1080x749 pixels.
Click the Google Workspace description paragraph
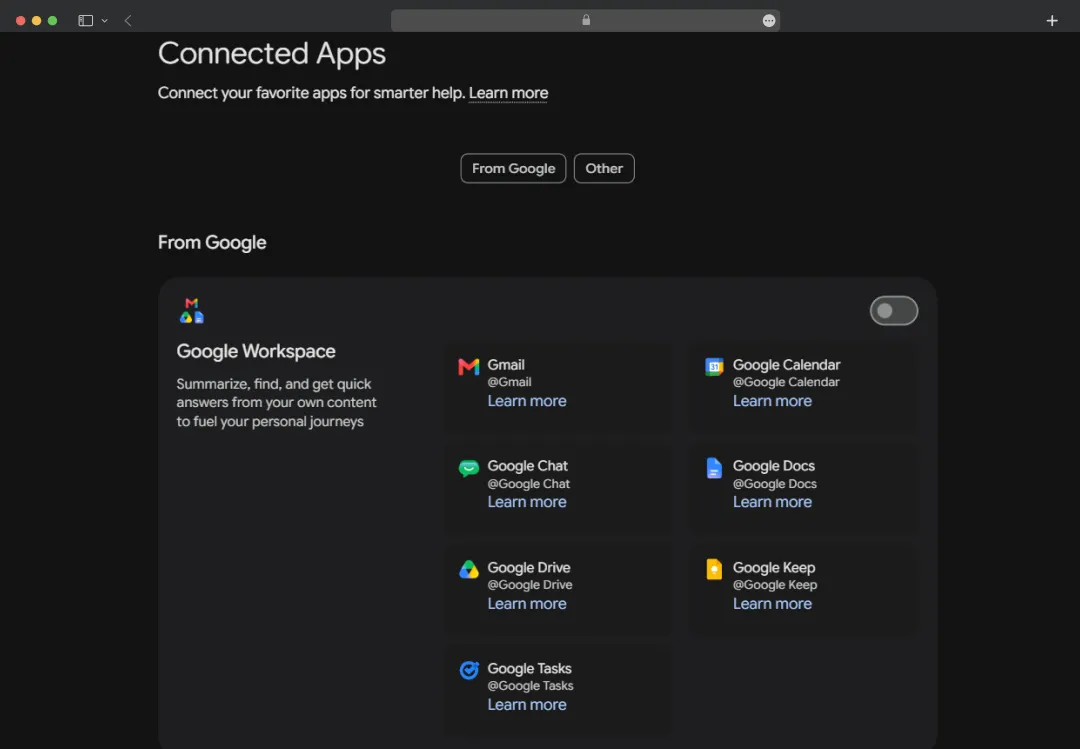[x=276, y=402]
